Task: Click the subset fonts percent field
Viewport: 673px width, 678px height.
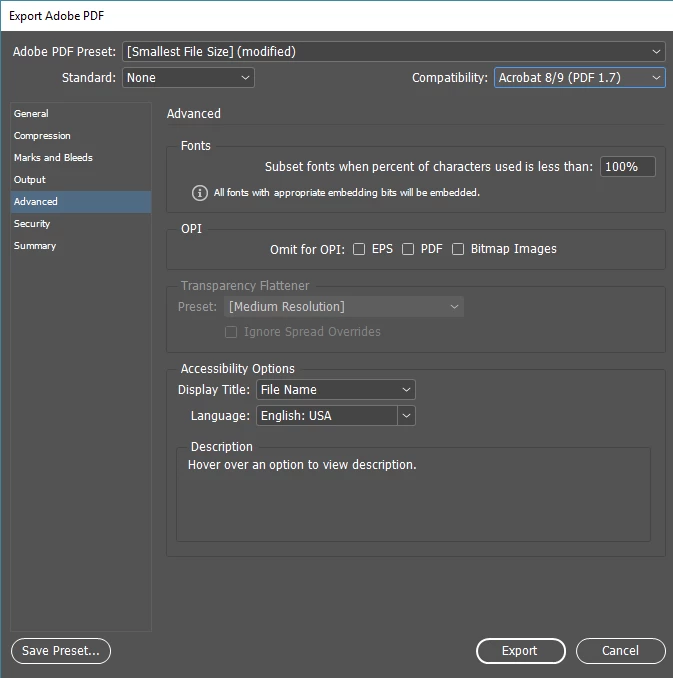Action: (628, 166)
